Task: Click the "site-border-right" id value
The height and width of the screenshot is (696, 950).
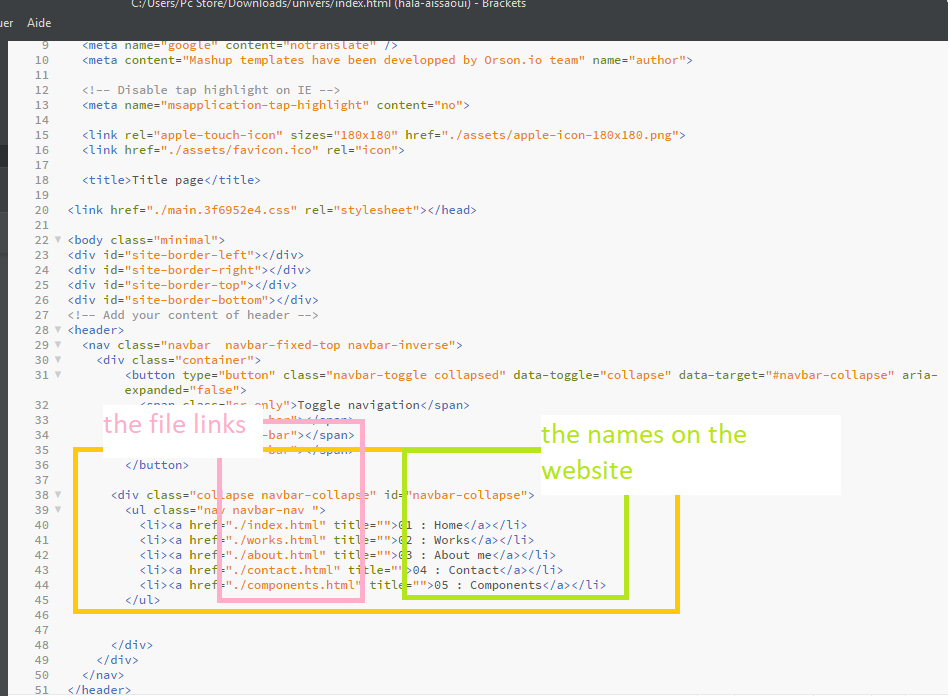Action: [193, 270]
